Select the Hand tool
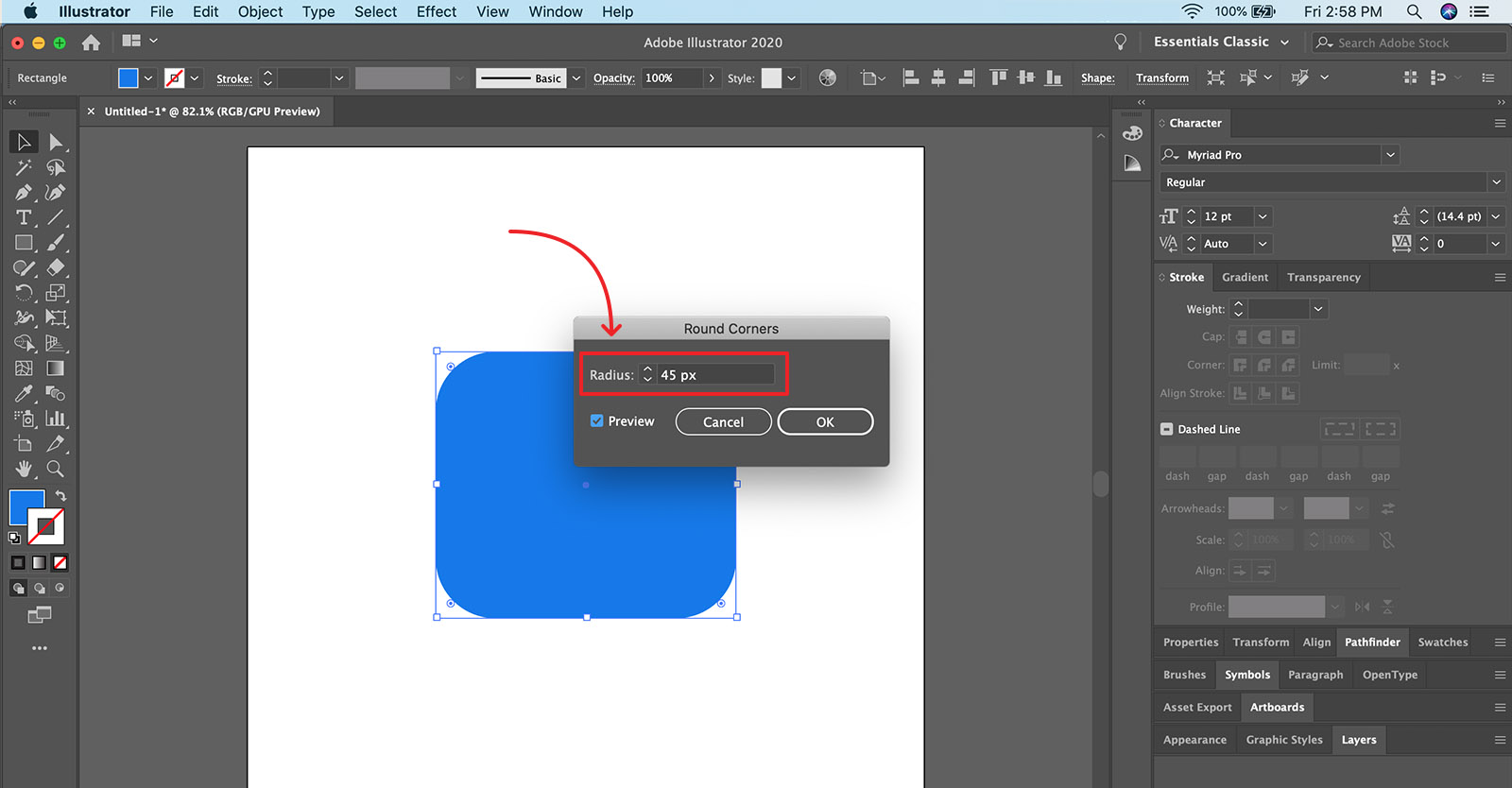This screenshot has height=788, width=1512. [24, 469]
